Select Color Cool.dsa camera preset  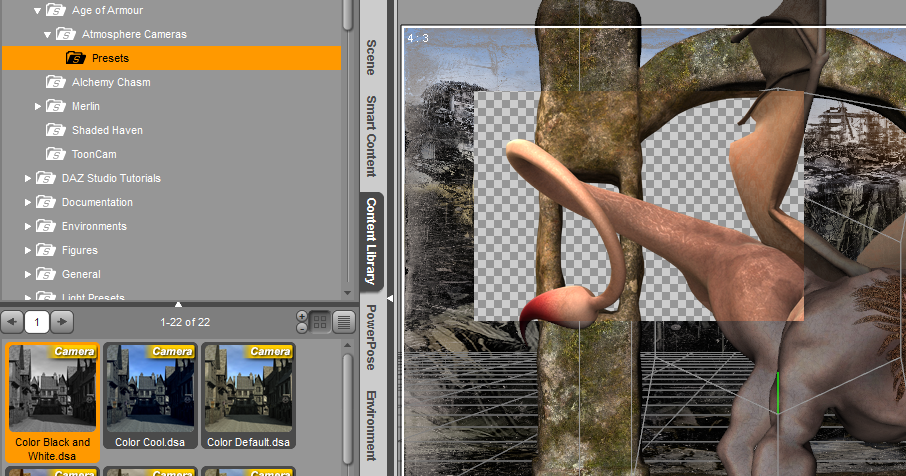tap(150, 396)
